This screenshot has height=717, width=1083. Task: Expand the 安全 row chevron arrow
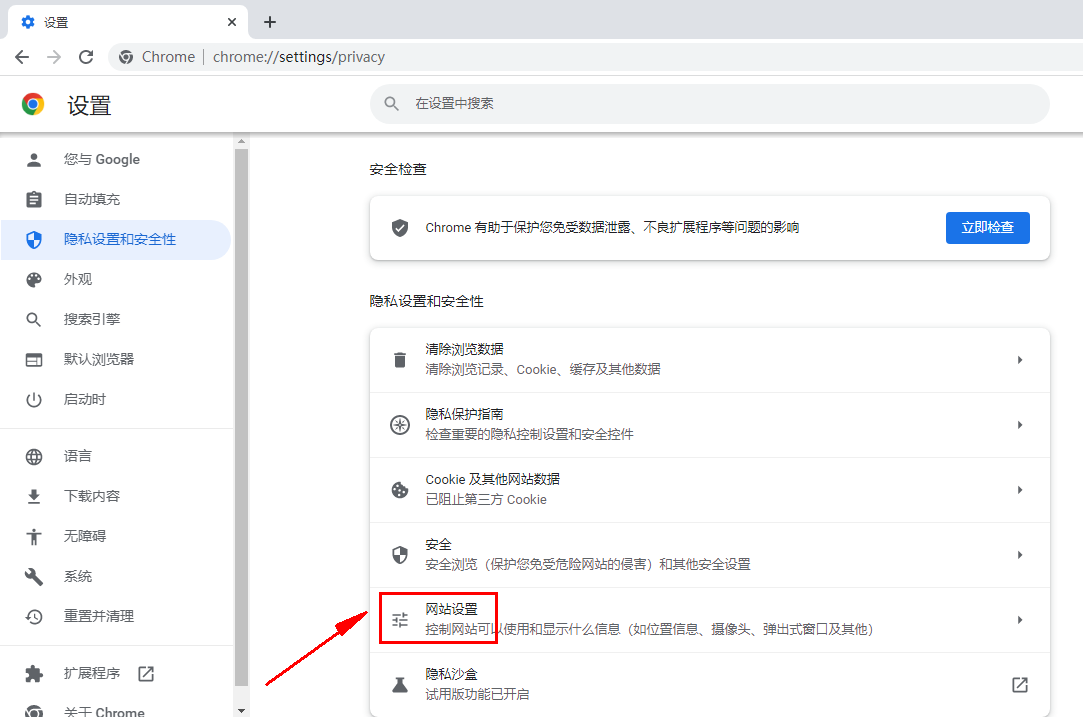(x=1019, y=555)
